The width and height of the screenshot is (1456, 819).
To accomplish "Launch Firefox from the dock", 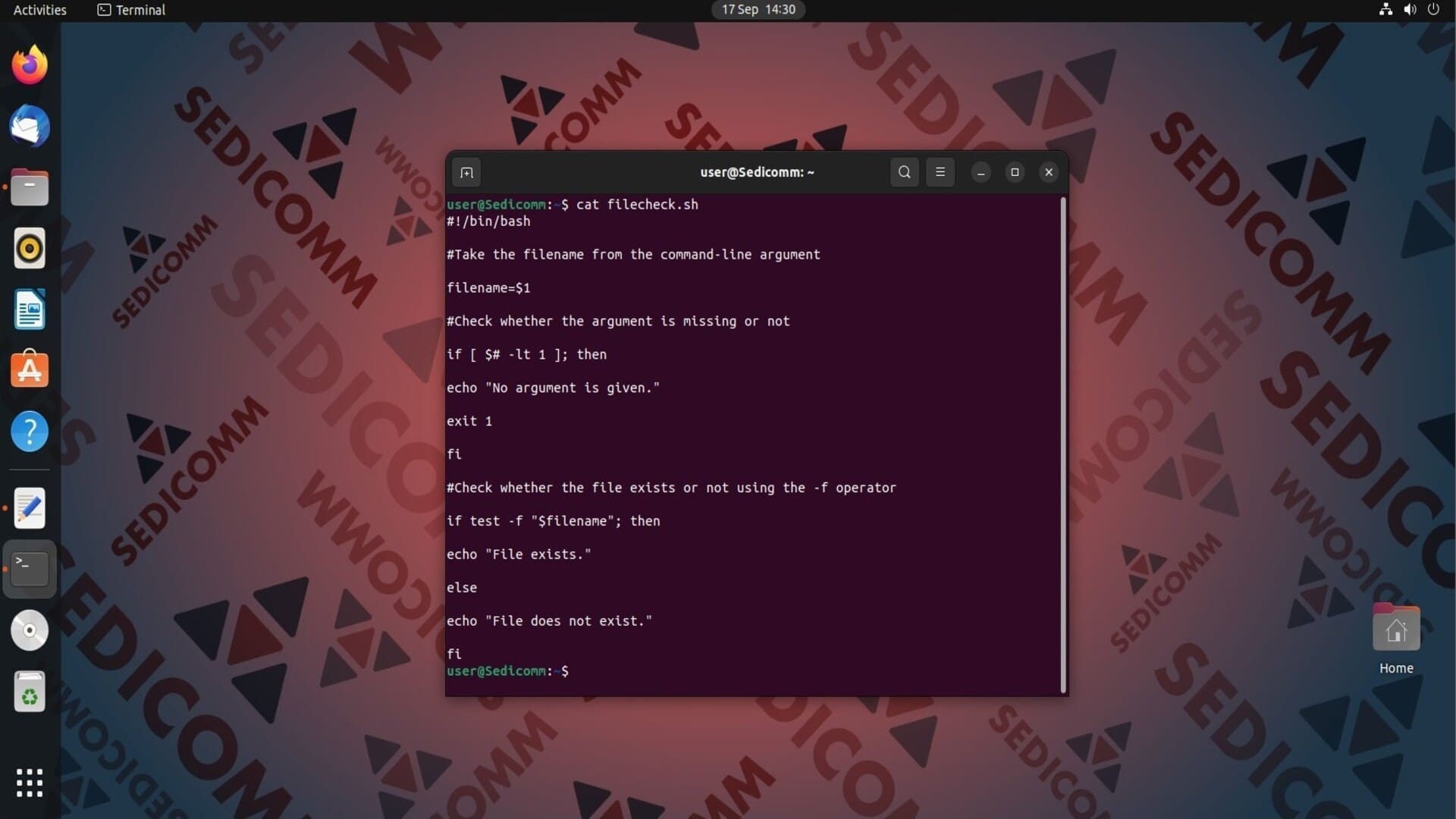I will point(30,65).
